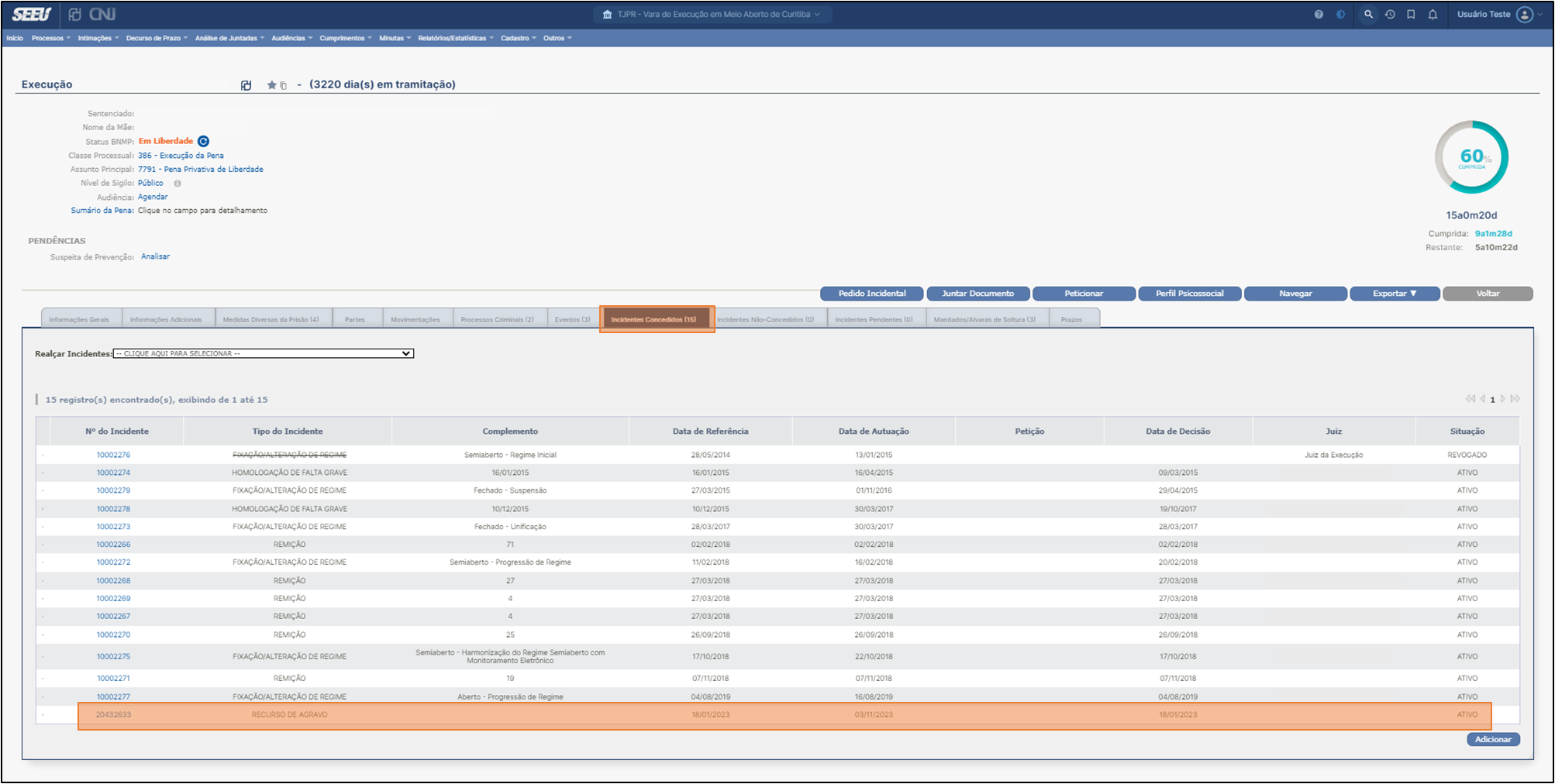Open the Processos menu

point(50,38)
